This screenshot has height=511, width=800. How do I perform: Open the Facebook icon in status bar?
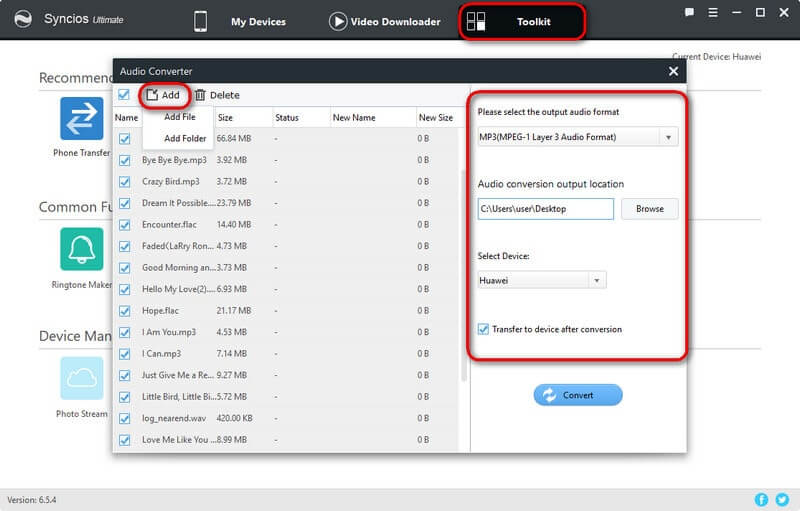coord(761,499)
